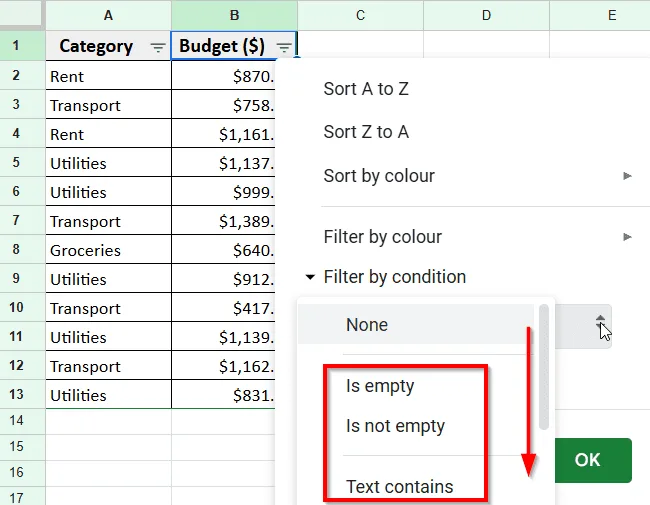
Task: Click the Utilities cell in row 13
Action: (x=108, y=395)
